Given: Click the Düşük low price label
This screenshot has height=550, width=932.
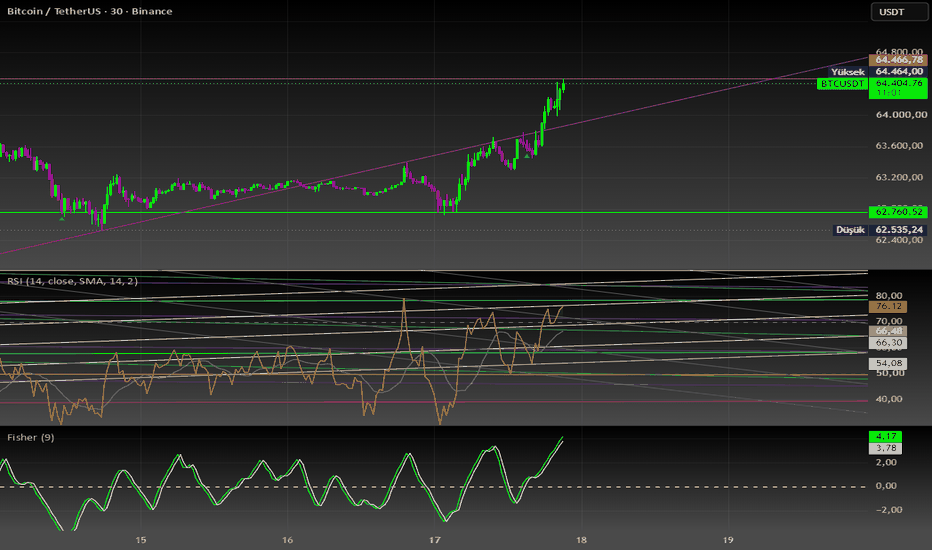Looking at the screenshot, I should point(849,230).
